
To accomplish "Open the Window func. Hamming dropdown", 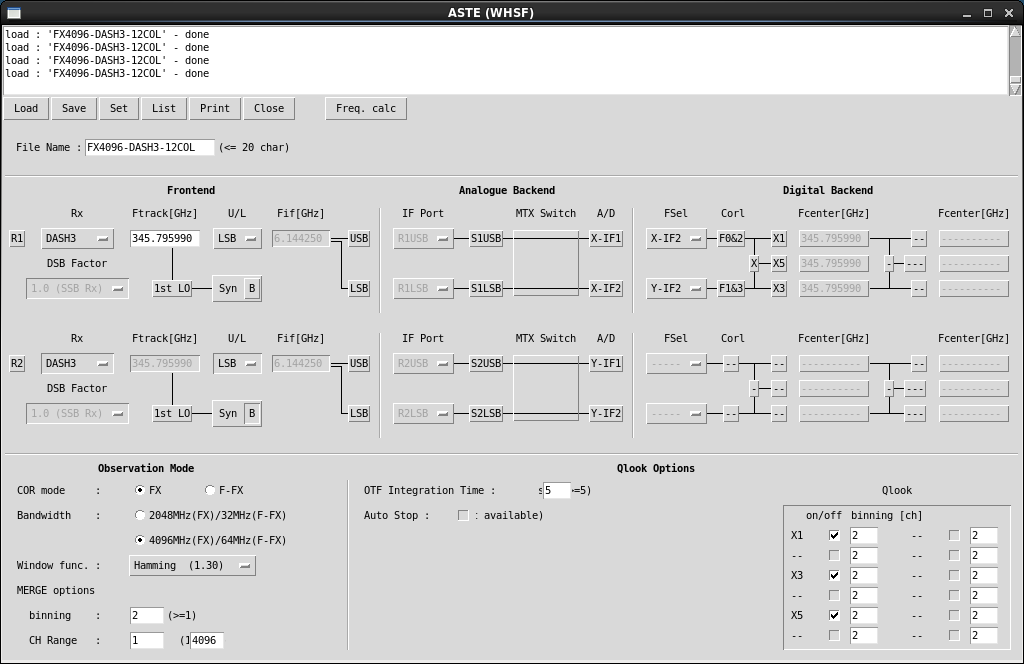I will [x=193, y=565].
